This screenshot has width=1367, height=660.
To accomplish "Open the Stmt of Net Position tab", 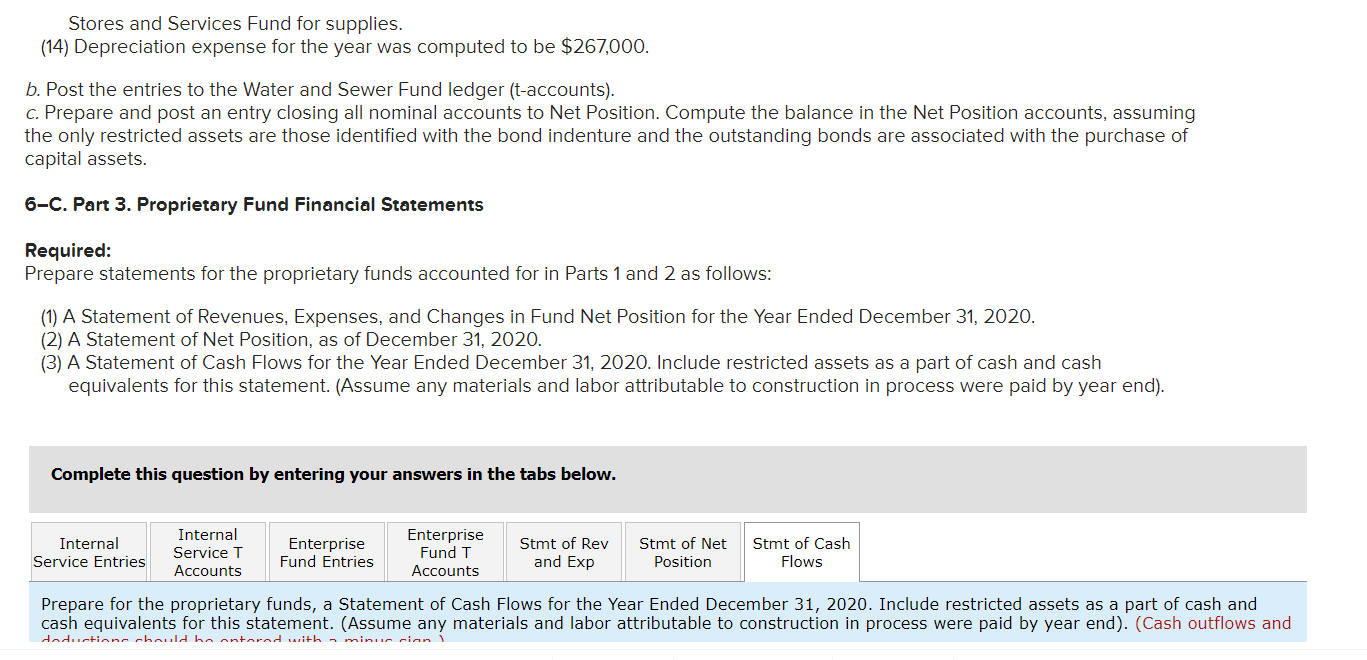I will pos(683,552).
